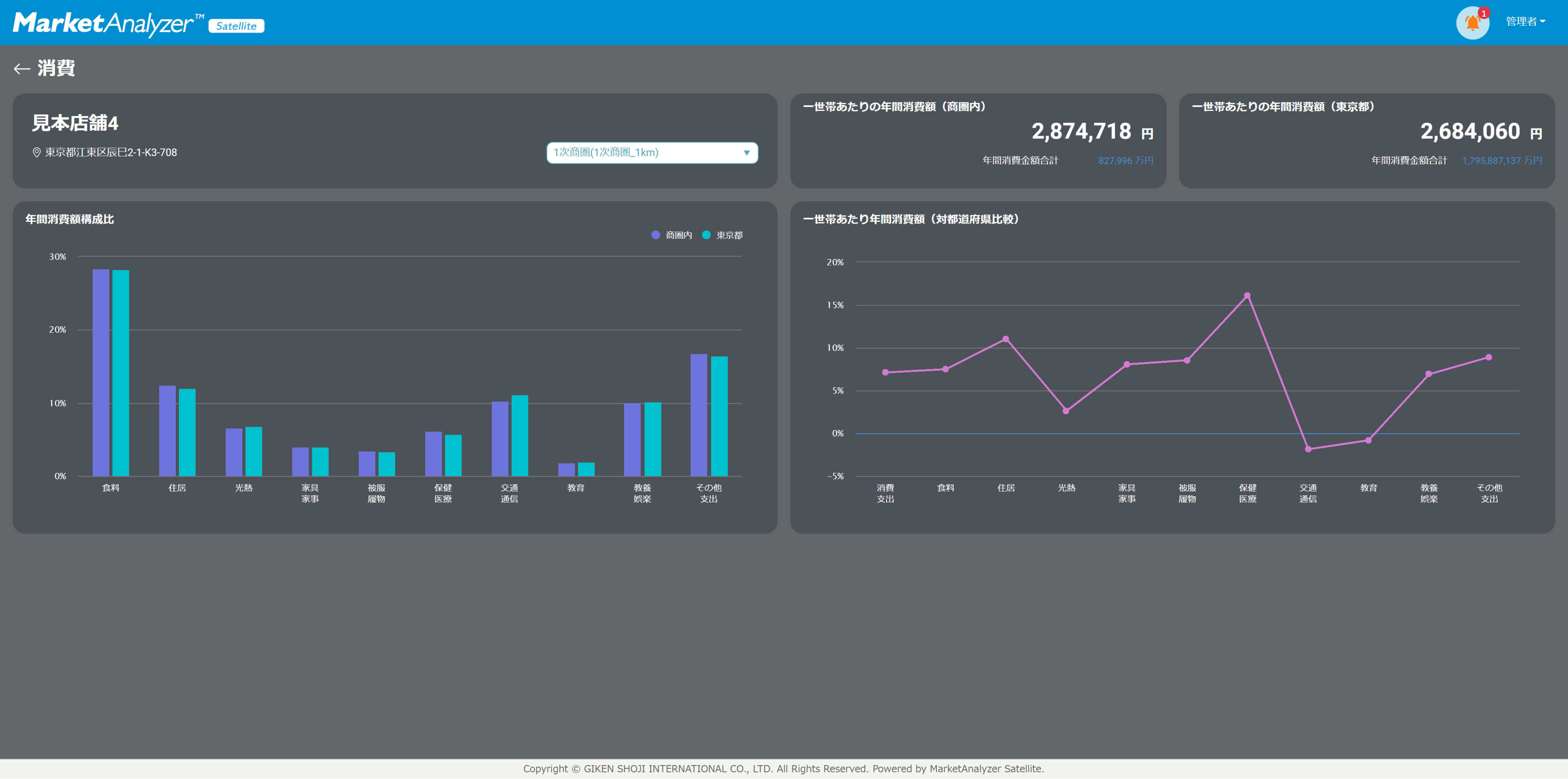Click the Satellite badge in header
Screen dimensions: 1568x779
[236, 26]
